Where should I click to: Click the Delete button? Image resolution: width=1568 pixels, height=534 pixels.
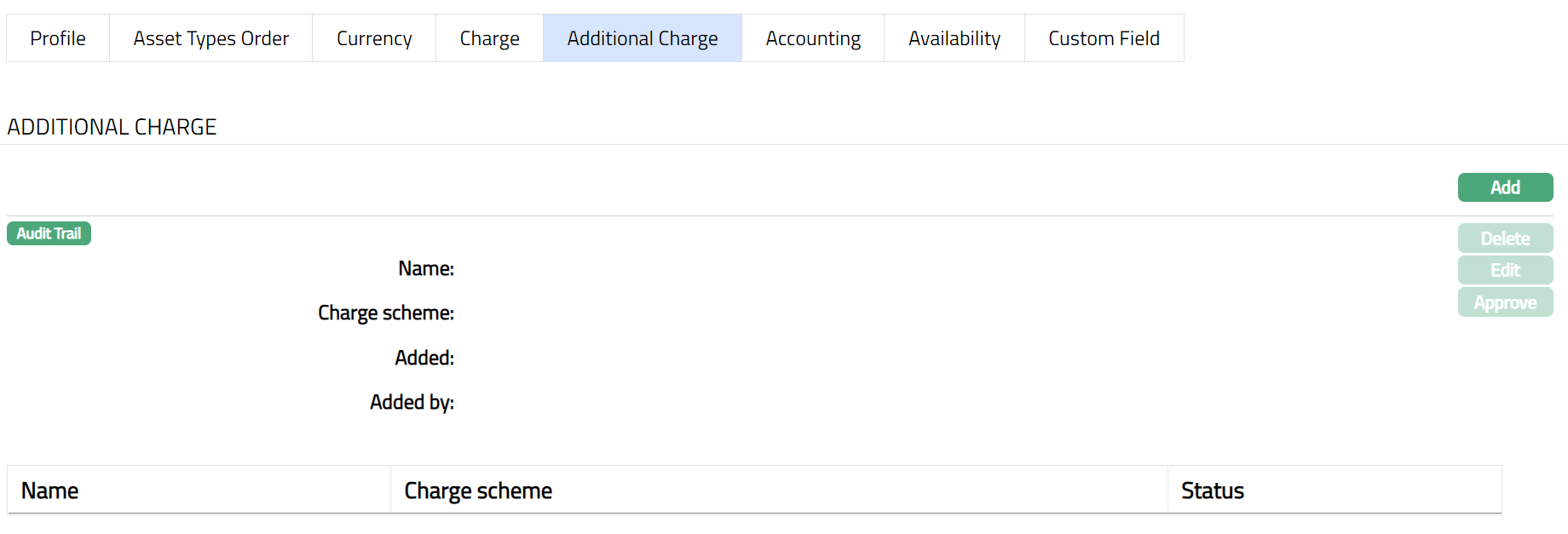(1505, 238)
